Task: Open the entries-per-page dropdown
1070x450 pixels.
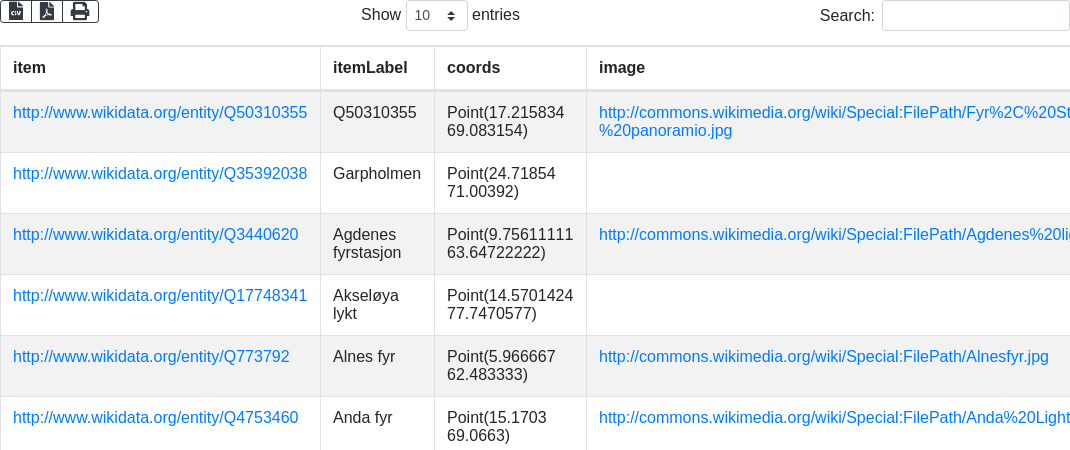Action: click(x=437, y=15)
